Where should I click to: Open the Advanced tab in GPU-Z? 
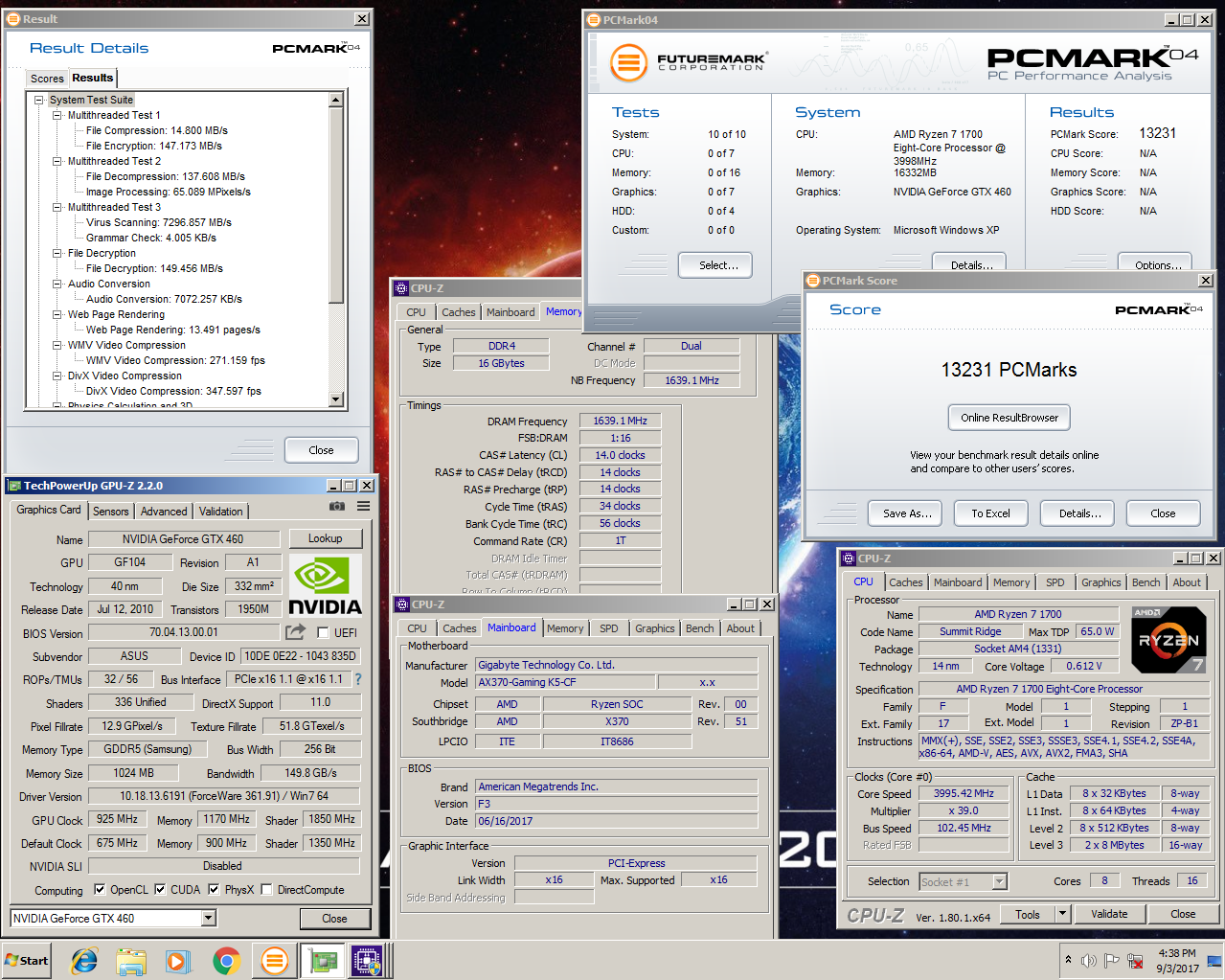164,512
